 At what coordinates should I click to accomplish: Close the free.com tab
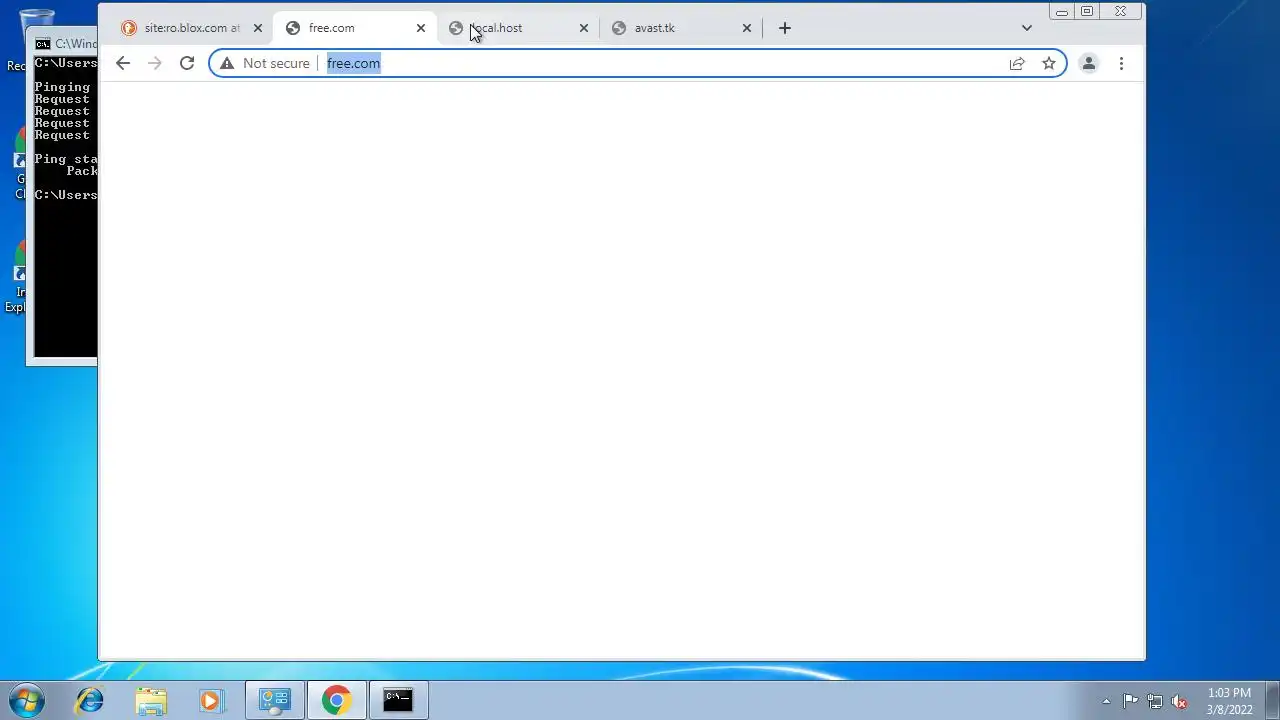coord(421,28)
